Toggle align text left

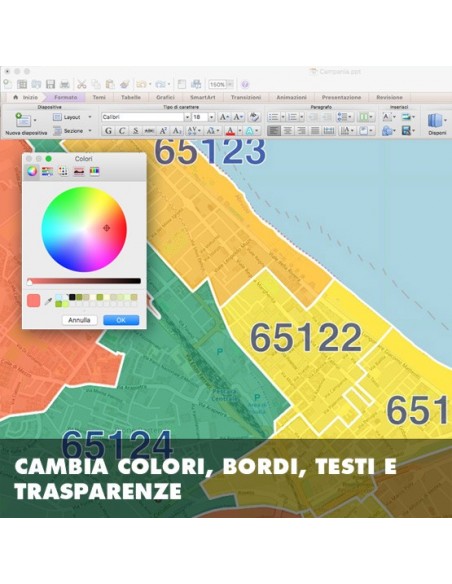click(x=274, y=131)
